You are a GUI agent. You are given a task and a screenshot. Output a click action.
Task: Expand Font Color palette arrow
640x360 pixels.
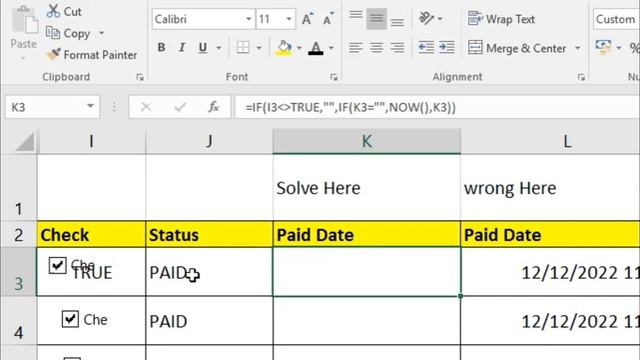[331, 48]
